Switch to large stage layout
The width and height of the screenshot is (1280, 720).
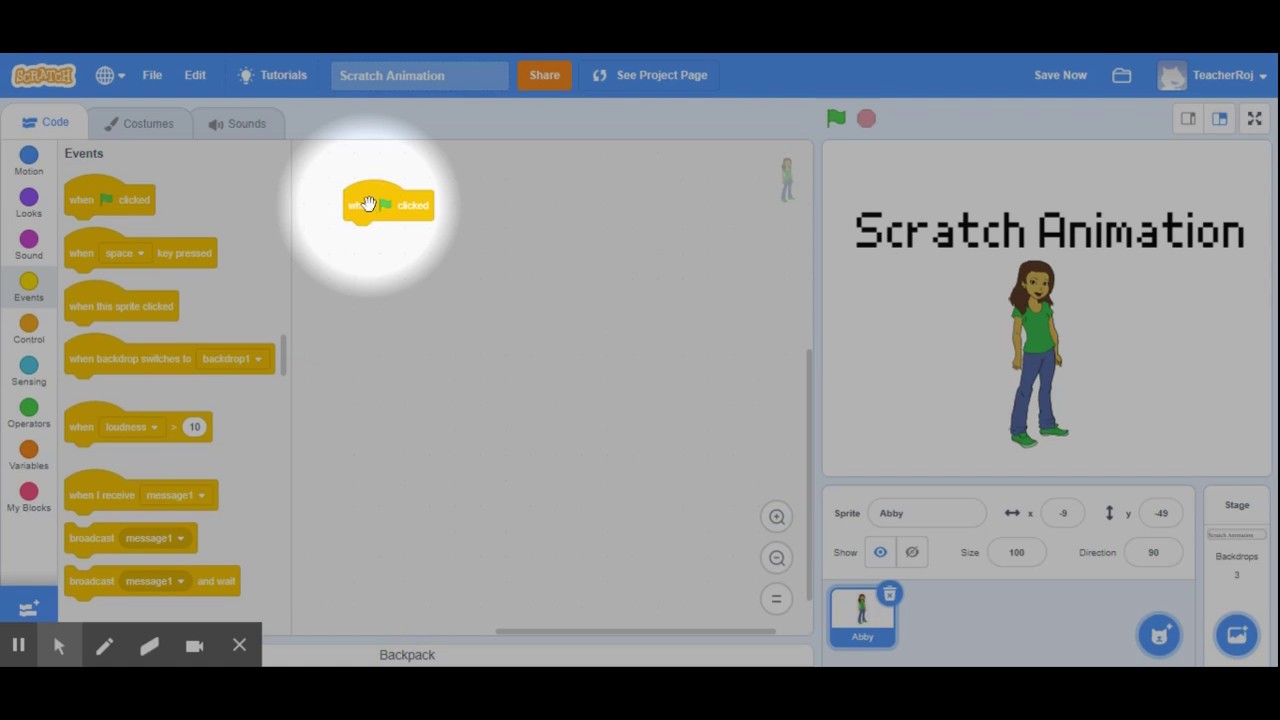[1220, 118]
